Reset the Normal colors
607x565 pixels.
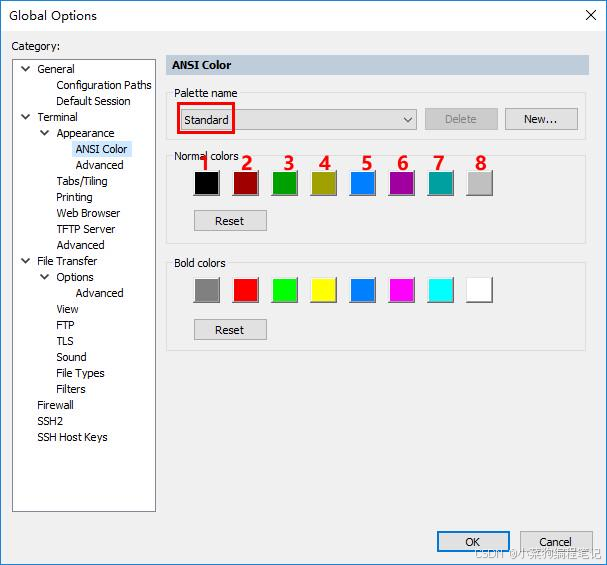tap(230, 221)
